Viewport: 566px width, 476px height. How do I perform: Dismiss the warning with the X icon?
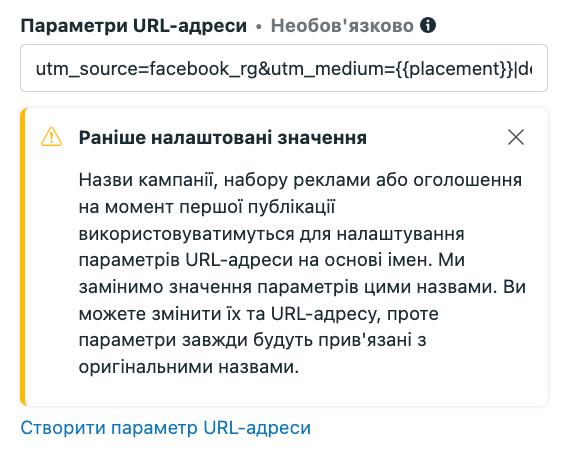[516, 137]
